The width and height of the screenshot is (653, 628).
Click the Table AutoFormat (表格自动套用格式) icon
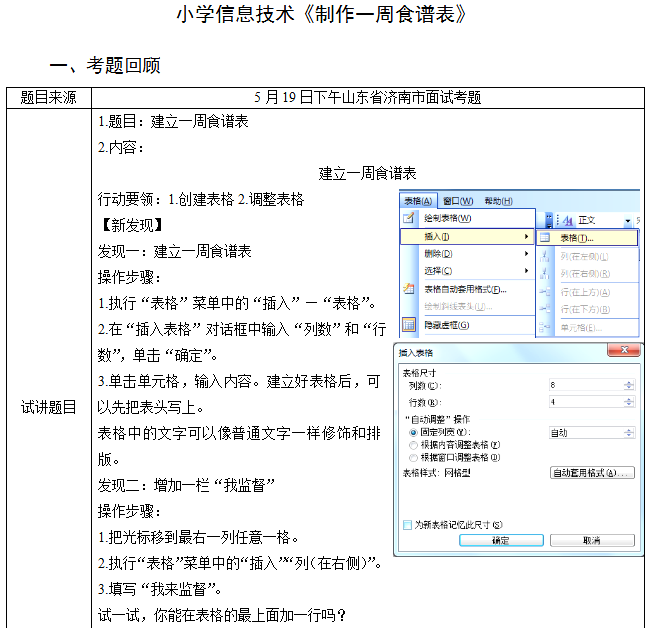point(408,289)
